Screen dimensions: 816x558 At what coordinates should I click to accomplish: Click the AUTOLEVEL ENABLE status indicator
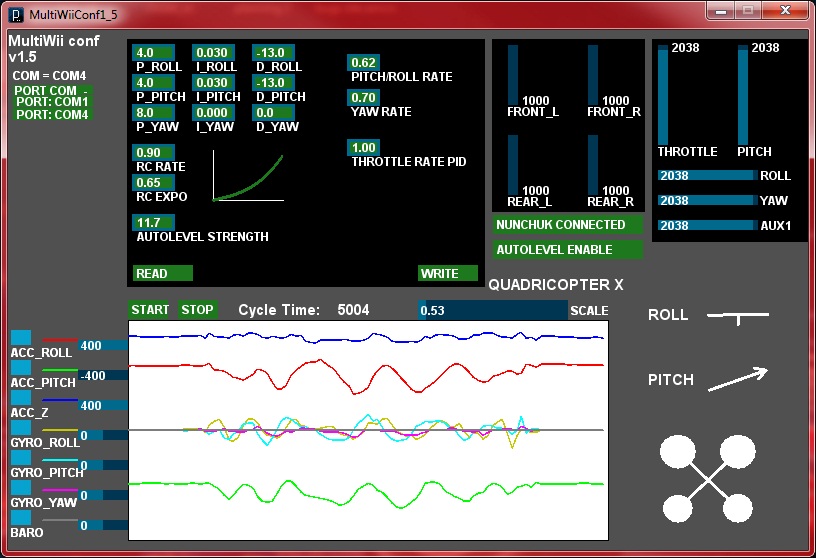[x=567, y=250]
